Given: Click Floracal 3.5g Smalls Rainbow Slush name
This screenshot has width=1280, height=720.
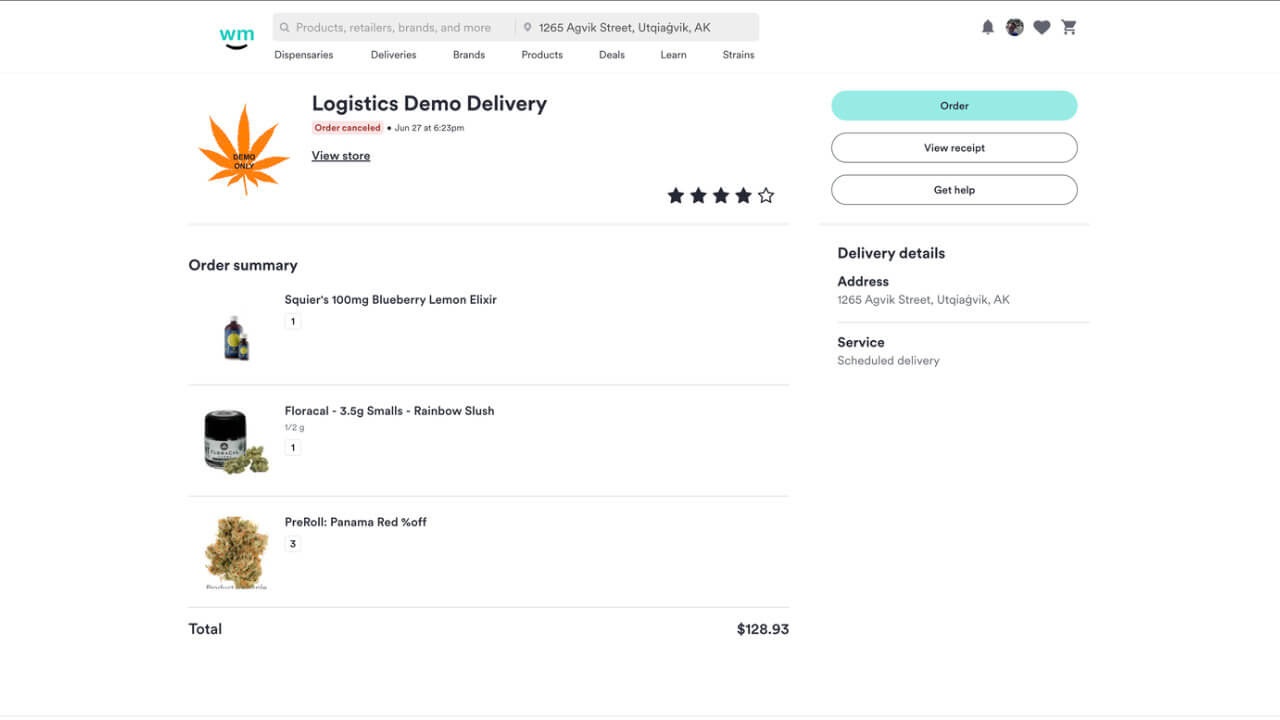Looking at the screenshot, I should pyautogui.click(x=389, y=411).
